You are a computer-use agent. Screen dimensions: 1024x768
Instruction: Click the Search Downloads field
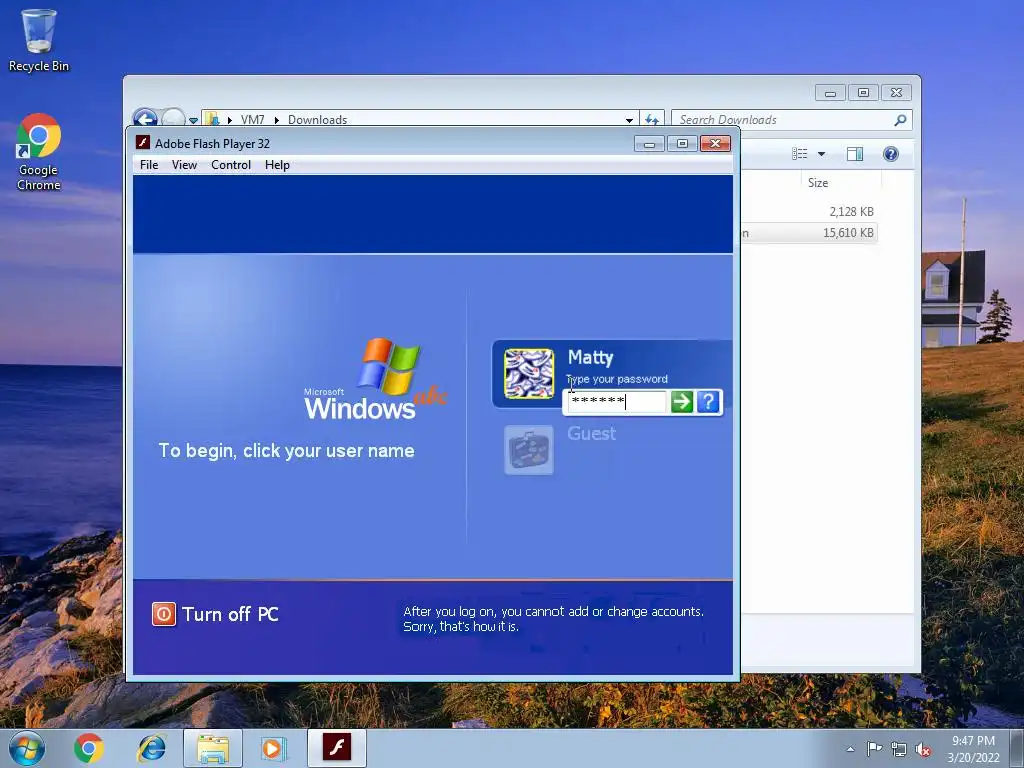[784, 120]
